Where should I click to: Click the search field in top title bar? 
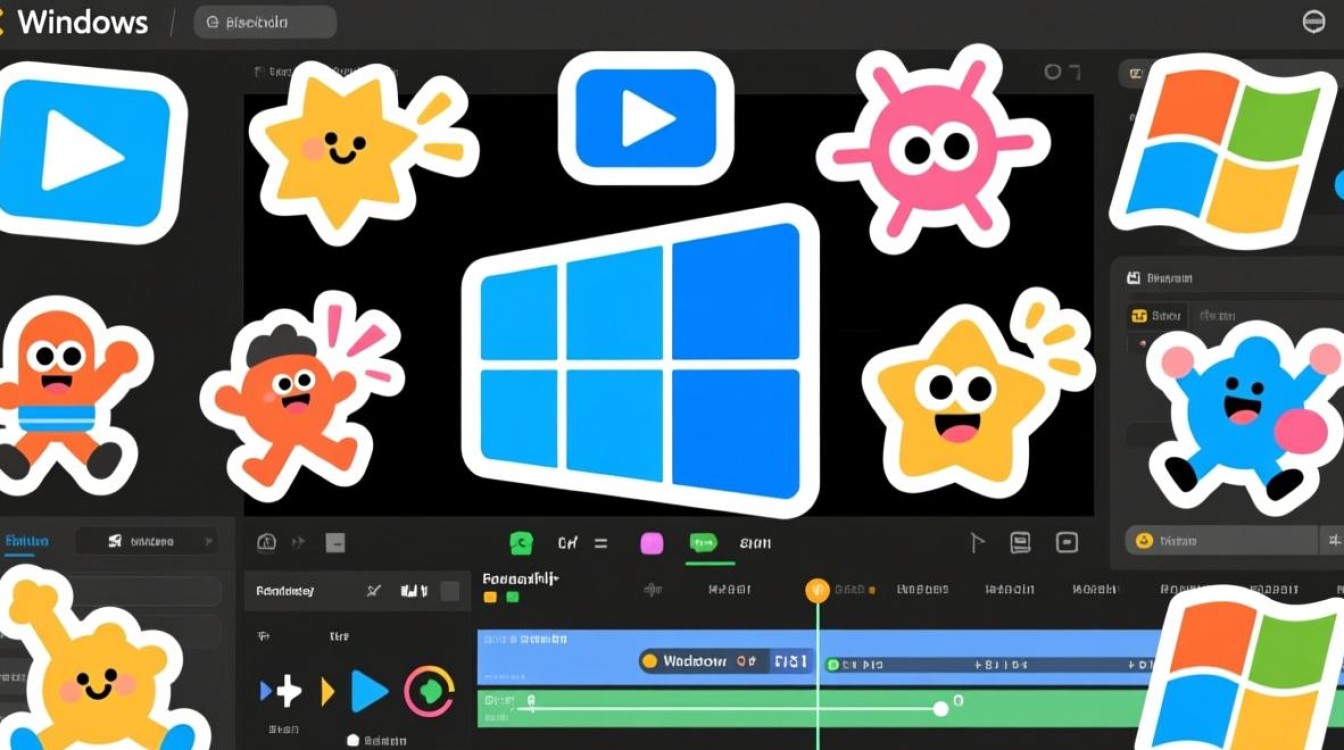265,21
